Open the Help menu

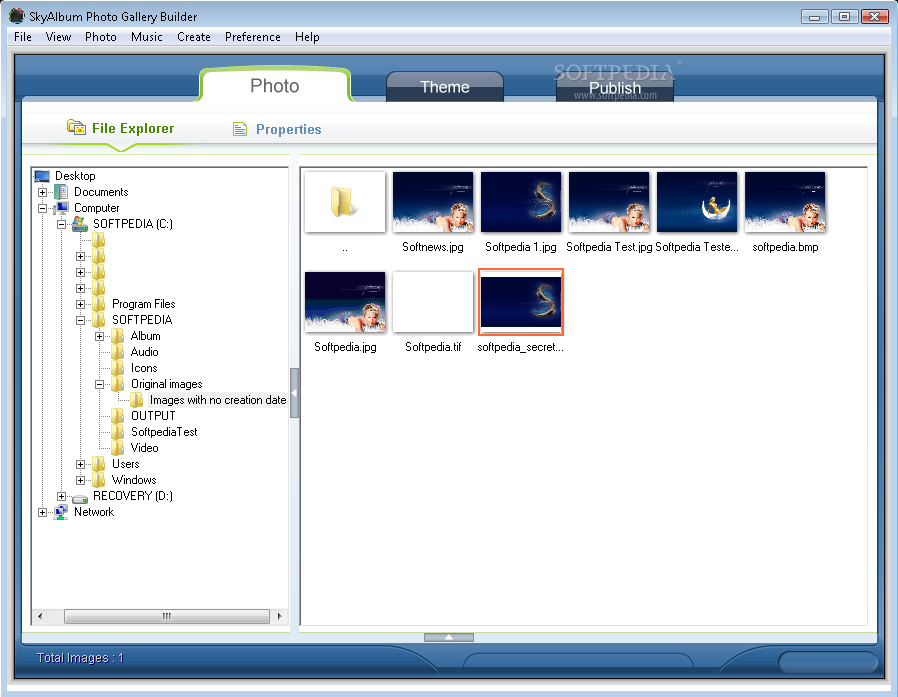[307, 37]
